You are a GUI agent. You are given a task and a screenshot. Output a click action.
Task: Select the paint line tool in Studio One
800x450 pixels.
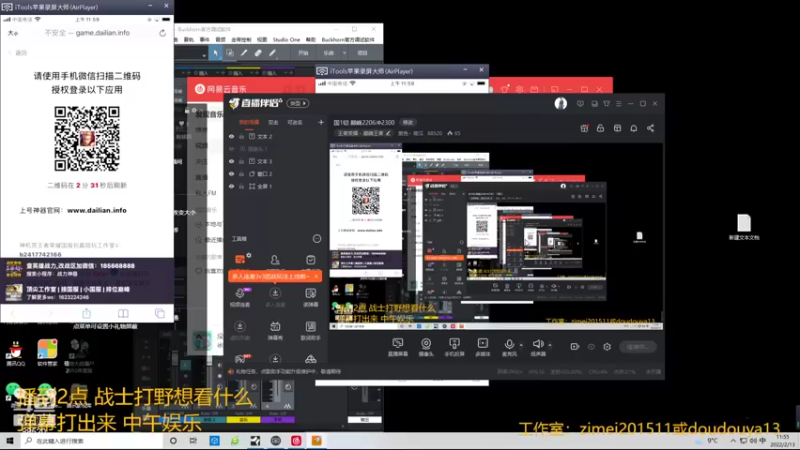pyautogui.click(x=272, y=53)
